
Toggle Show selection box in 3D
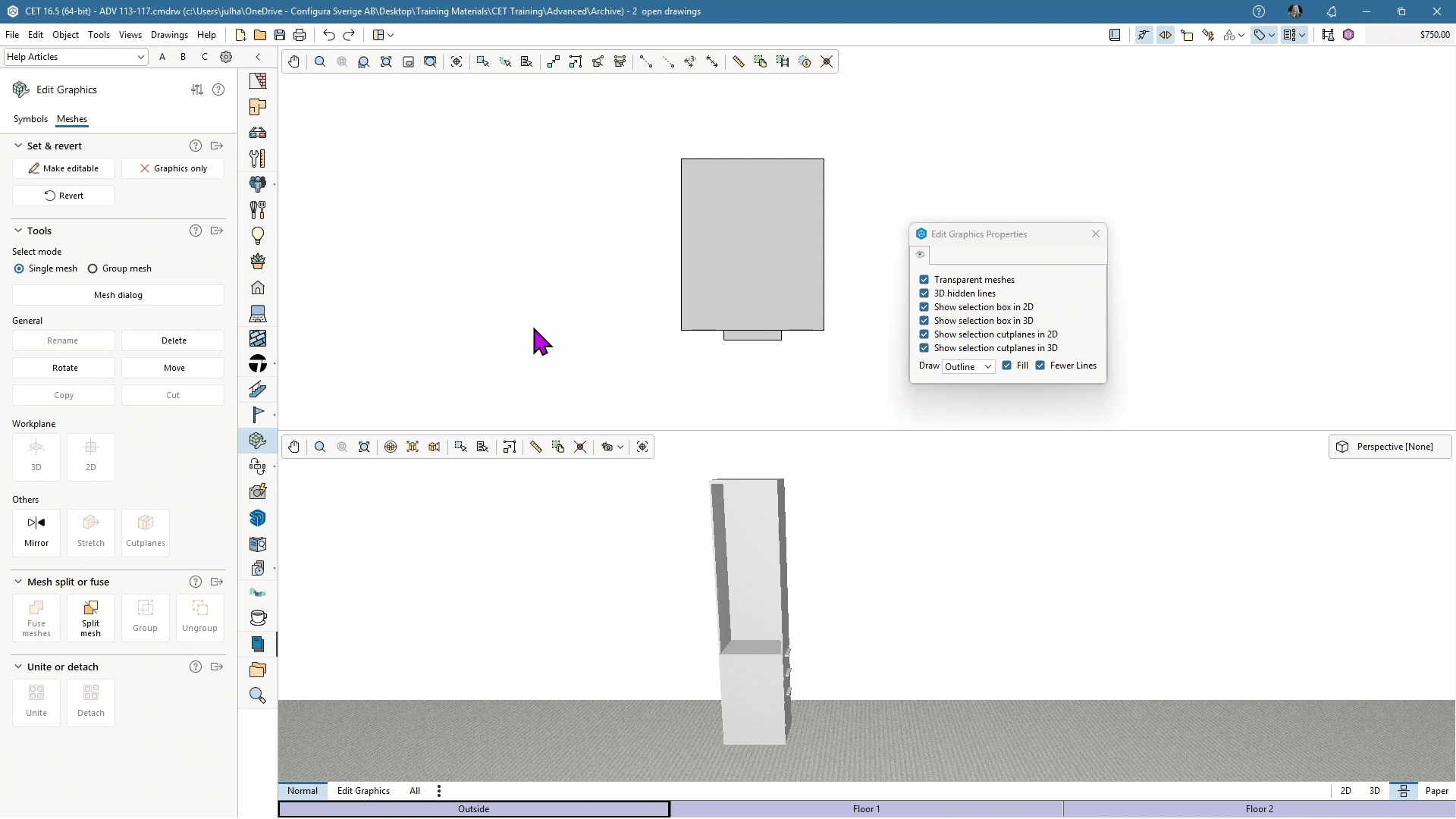(924, 321)
